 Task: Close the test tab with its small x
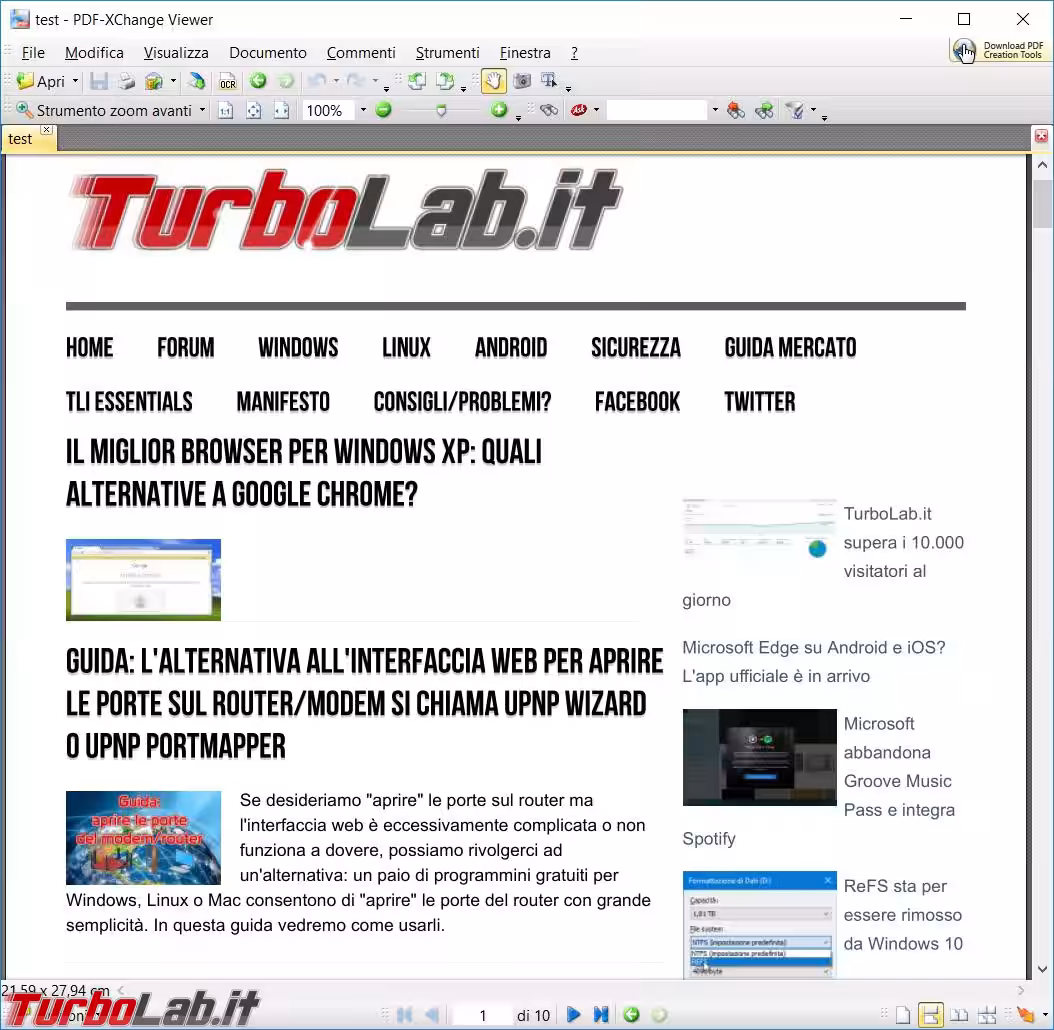[46, 129]
